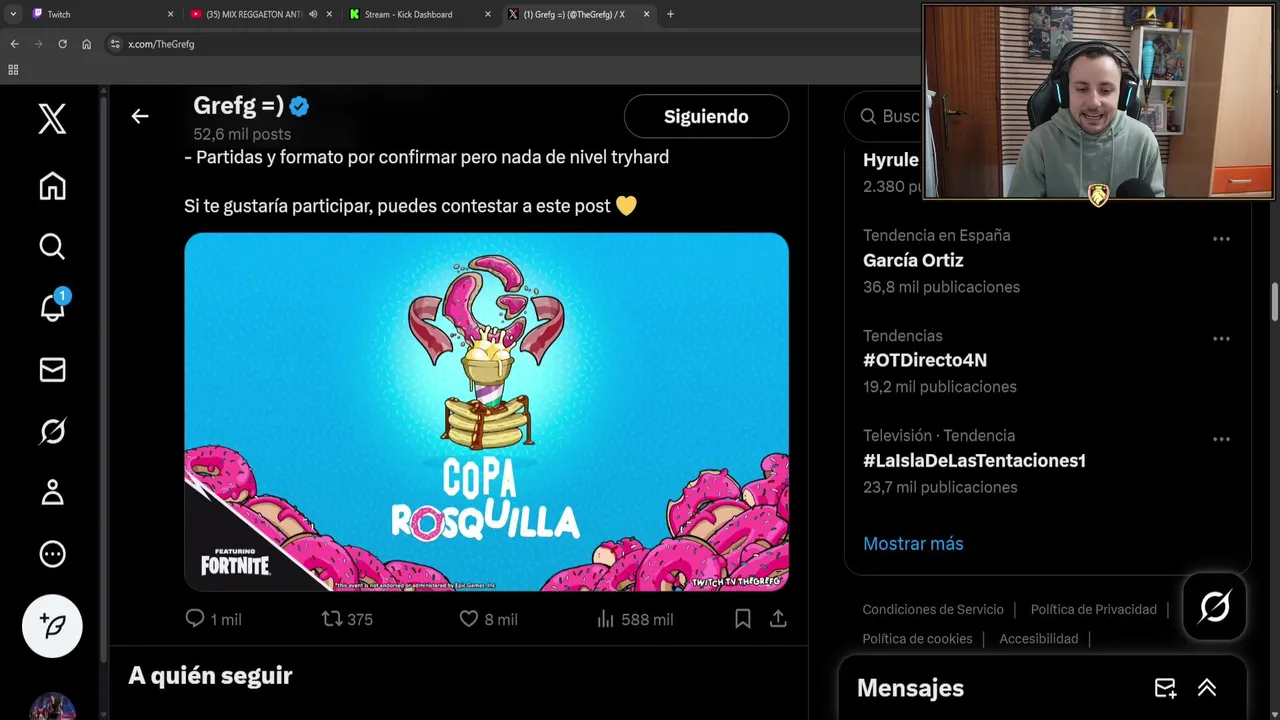Repost the post with 375 reposts
This screenshot has height=720, width=1280.
coord(332,619)
